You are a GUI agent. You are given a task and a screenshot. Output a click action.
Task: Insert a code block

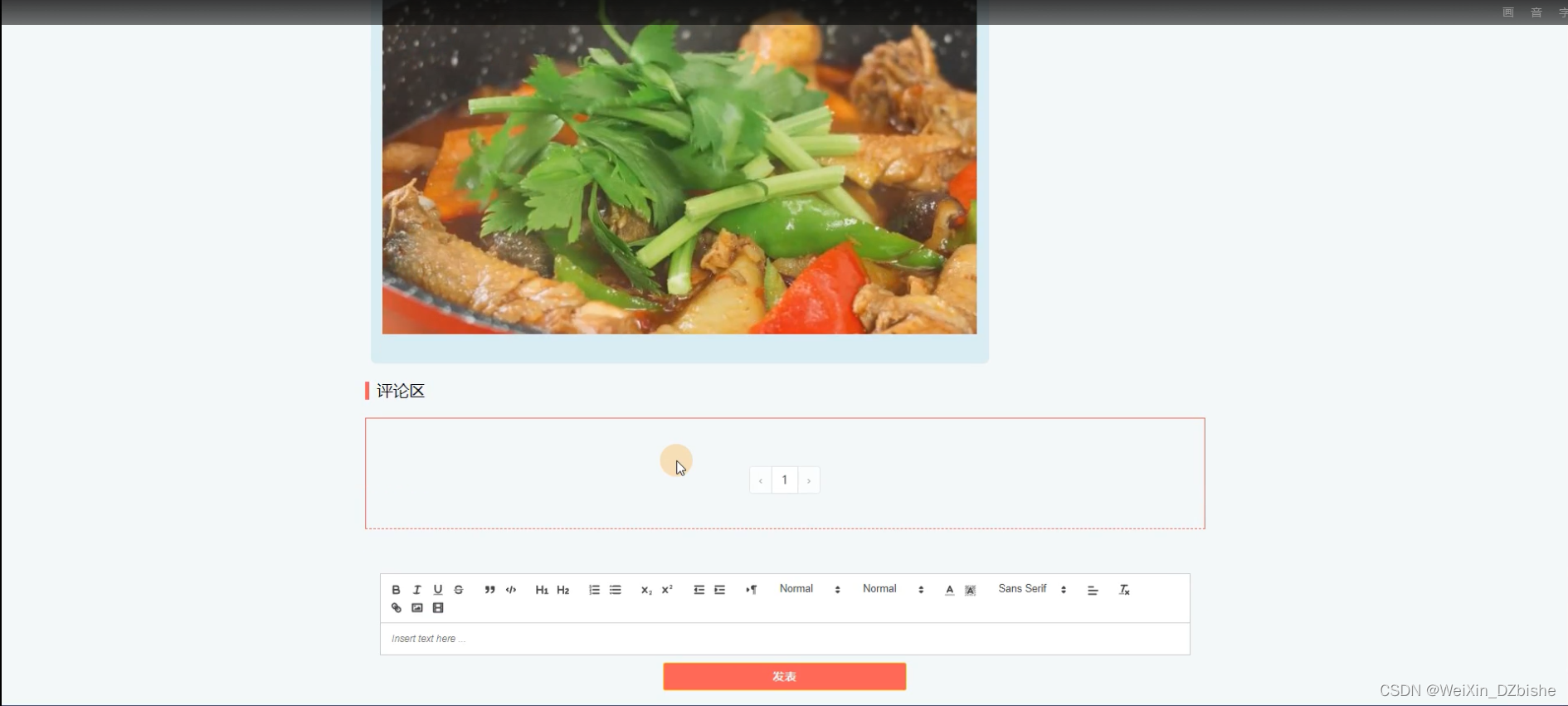(x=511, y=590)
